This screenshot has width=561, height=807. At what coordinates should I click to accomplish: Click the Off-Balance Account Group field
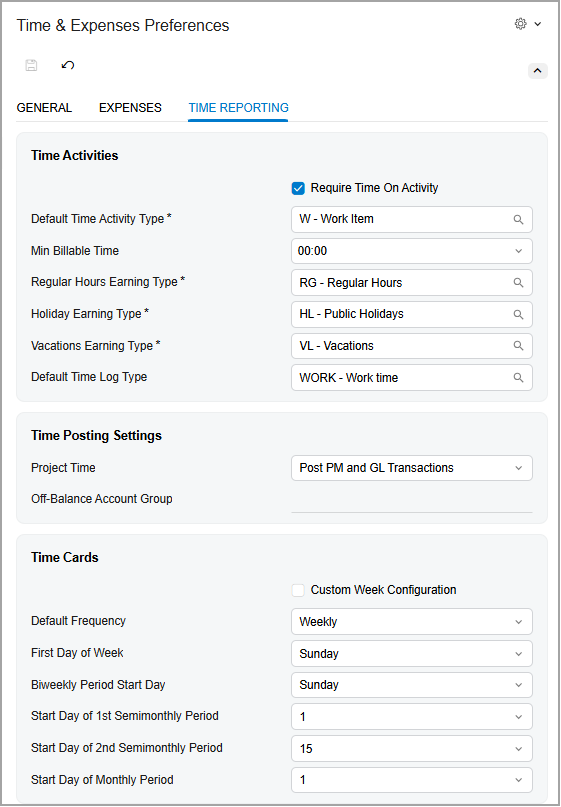point(412,499)
